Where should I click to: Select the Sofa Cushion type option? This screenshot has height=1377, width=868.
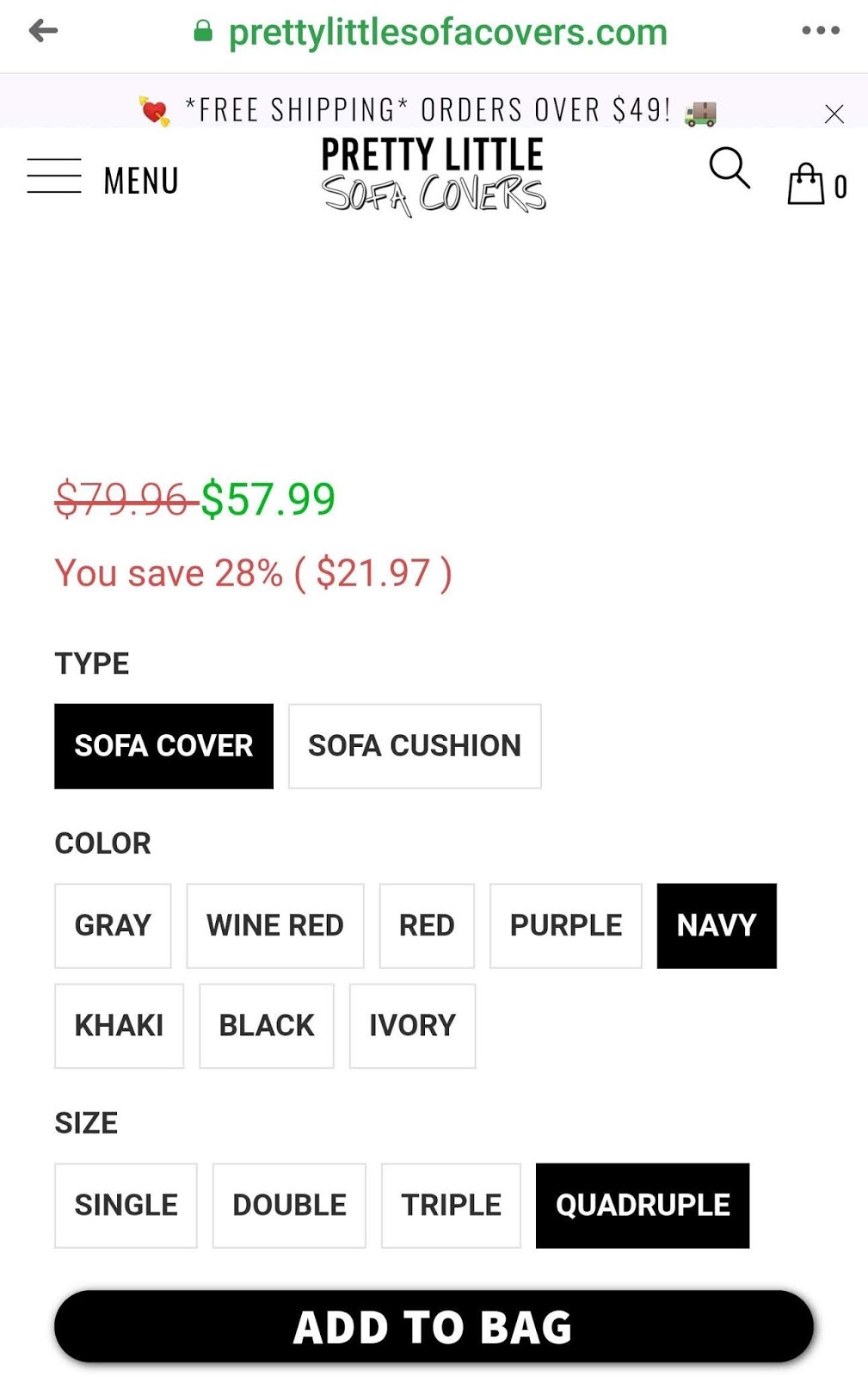[415, 745]
